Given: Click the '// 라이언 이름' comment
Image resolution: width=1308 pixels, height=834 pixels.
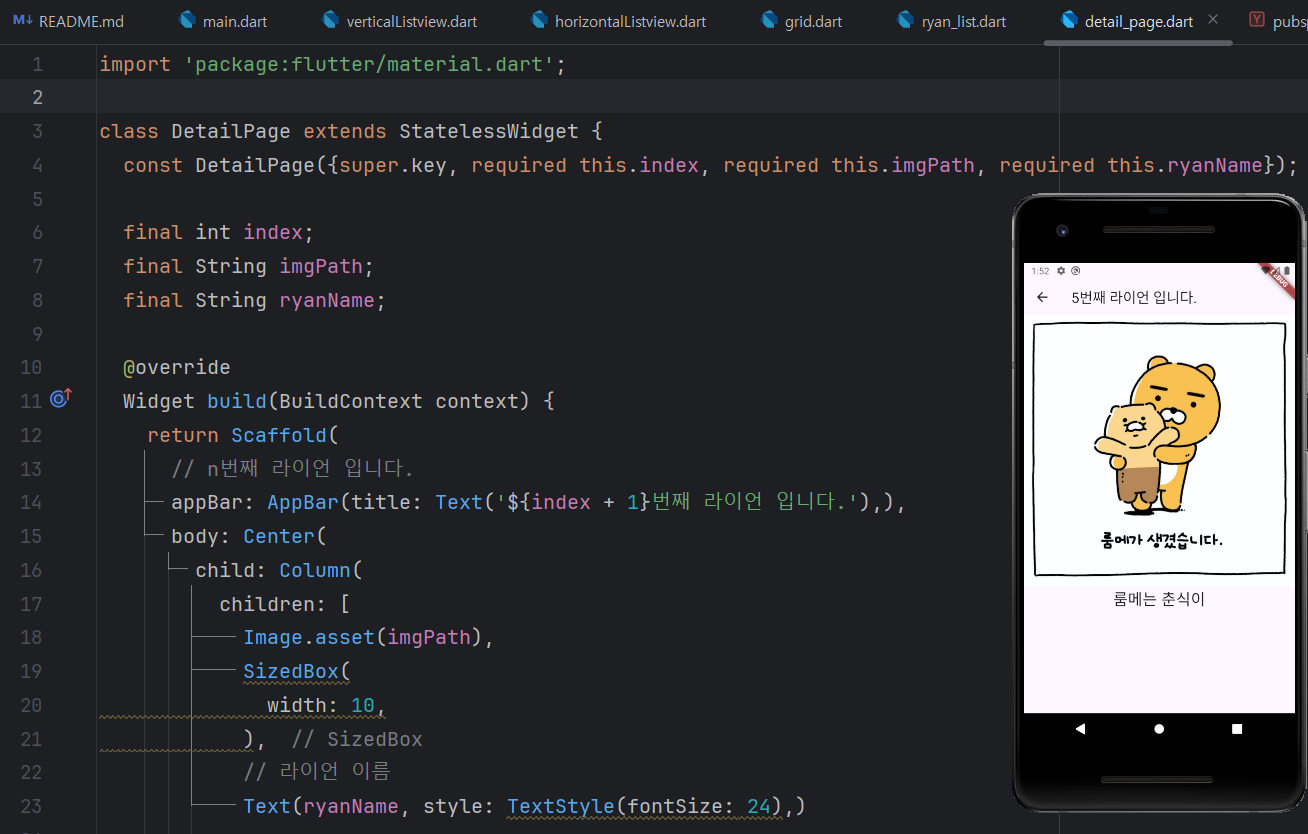Looking at the screenshot, I should click(x=316, y=772).
